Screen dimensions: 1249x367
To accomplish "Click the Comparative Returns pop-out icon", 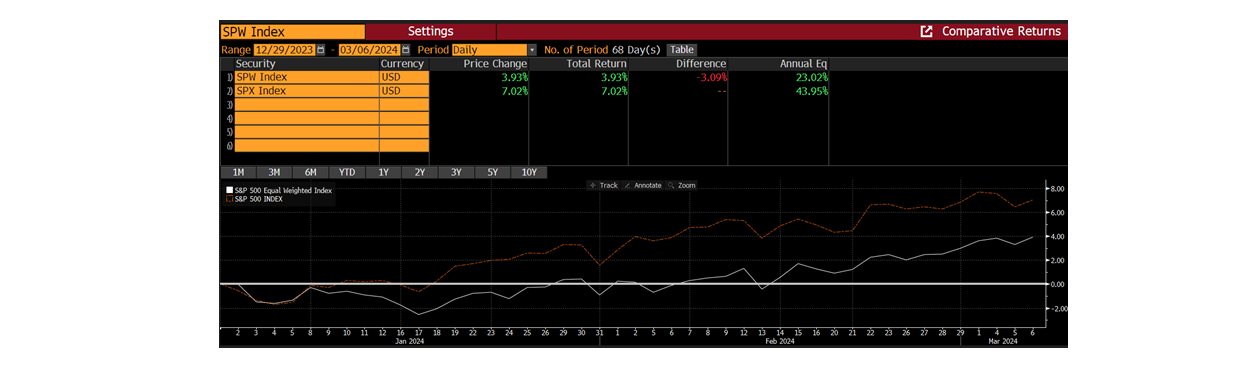I will tap(926, 31).
